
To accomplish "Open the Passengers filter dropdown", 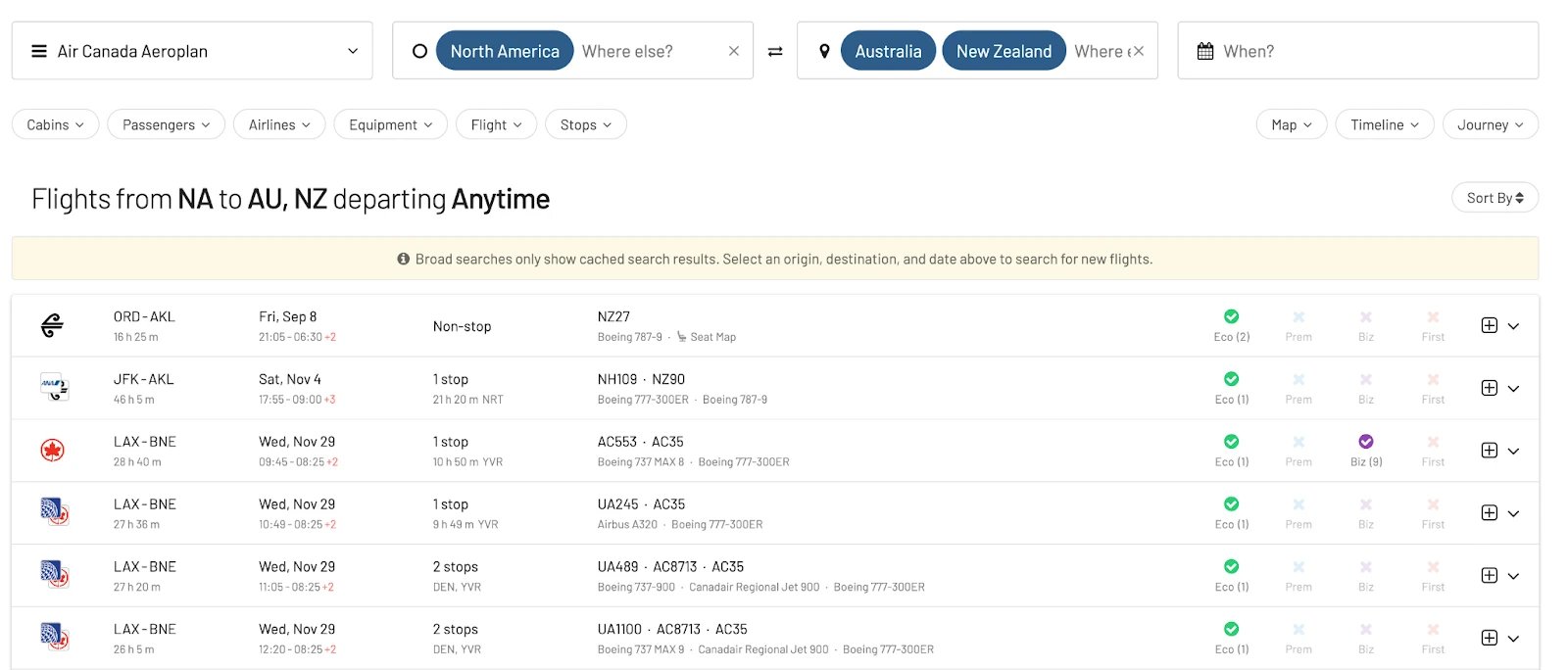I will [167, 124].
